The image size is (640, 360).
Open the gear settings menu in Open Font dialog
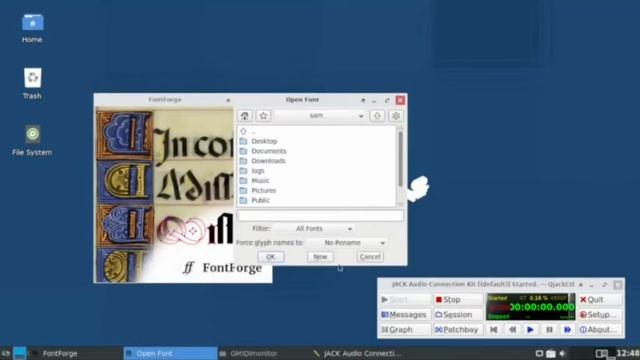click(x=396, y=116)
